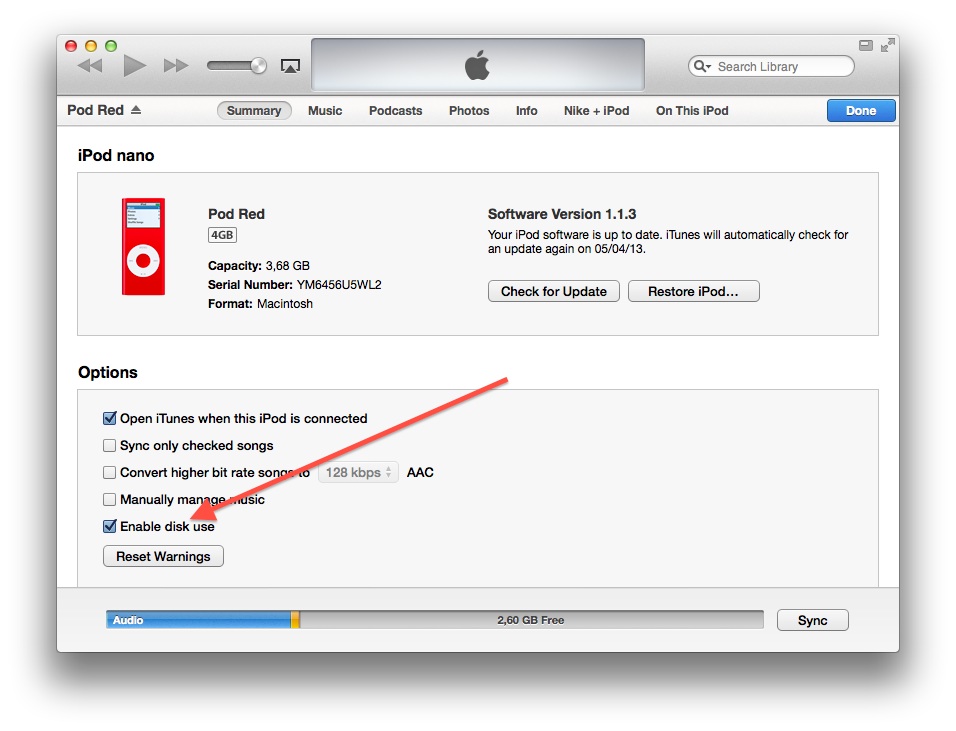956x731 pixels.
Task: Click the fast forward next track button
Action: [176, 66]
